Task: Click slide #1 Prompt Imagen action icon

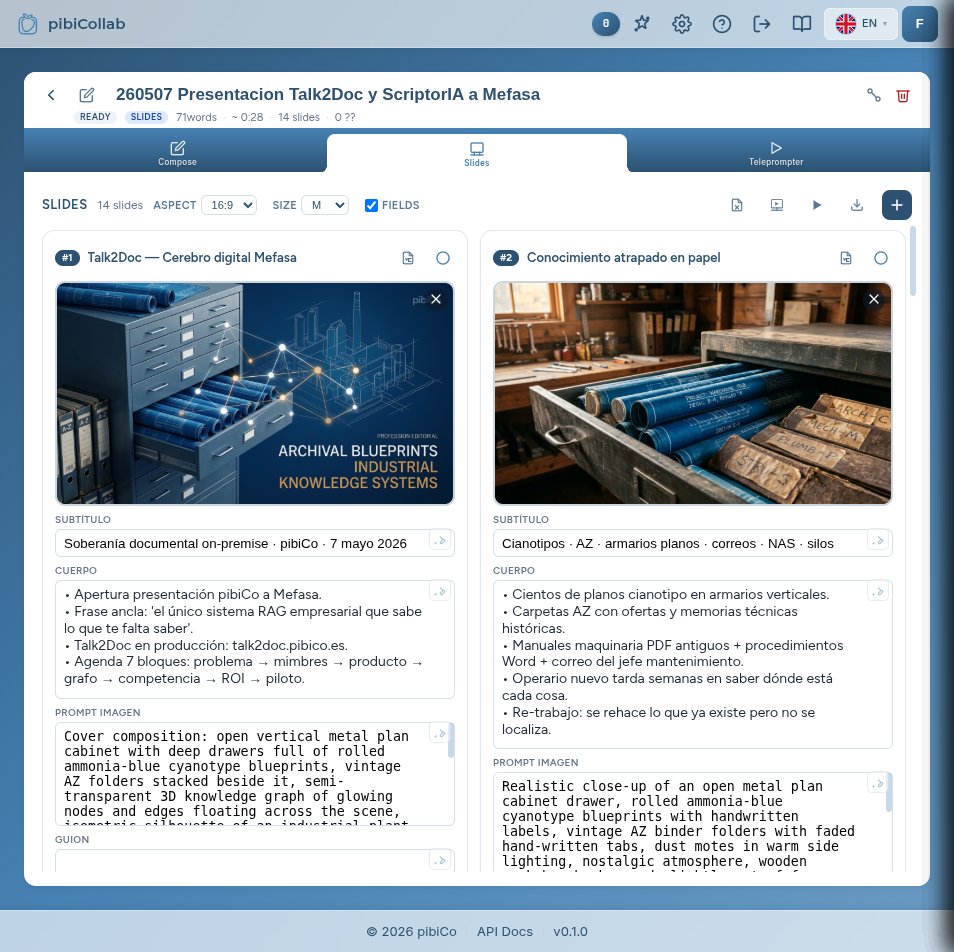Action: pos(439,733)
